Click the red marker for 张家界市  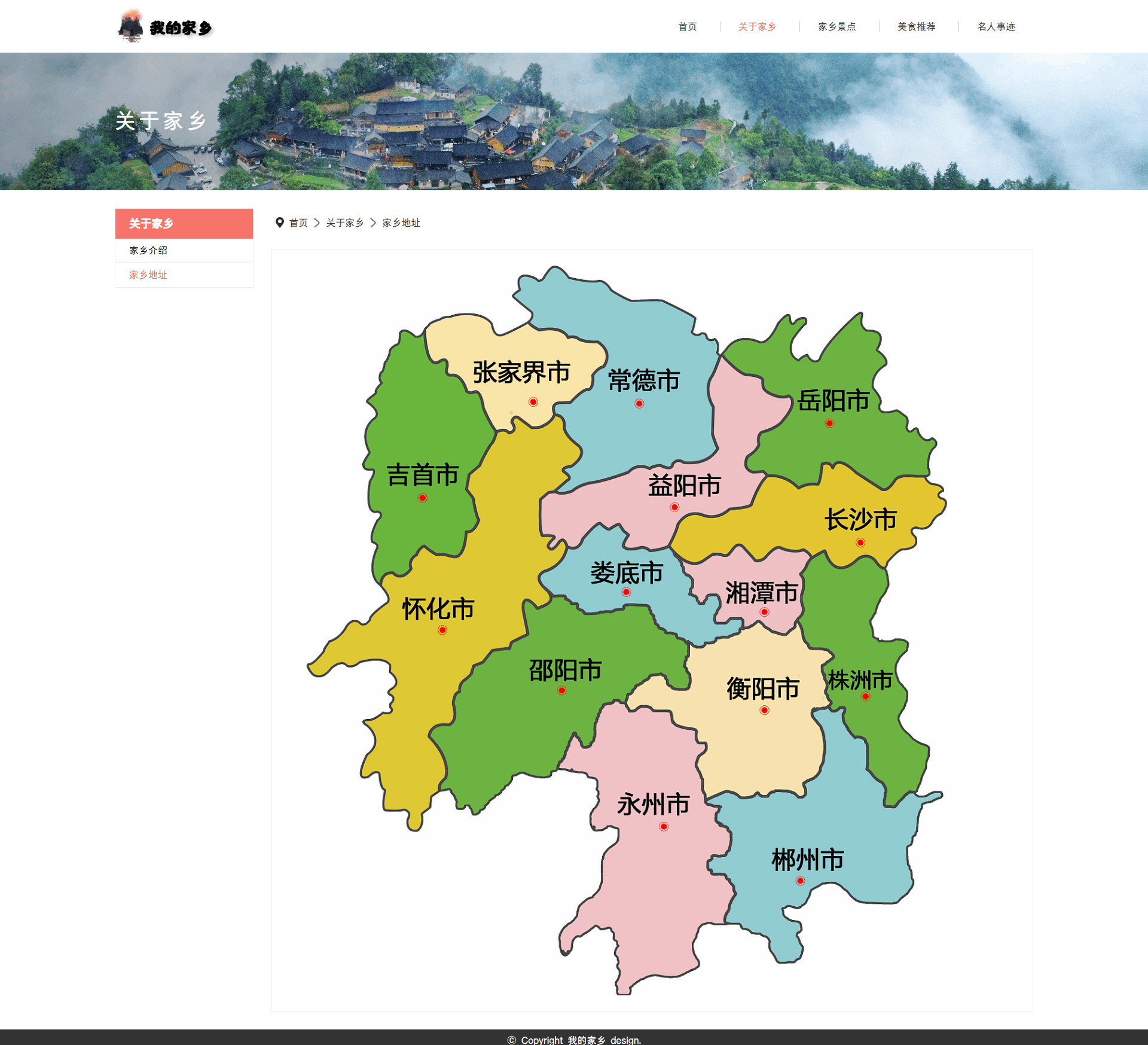click(533, 402)
